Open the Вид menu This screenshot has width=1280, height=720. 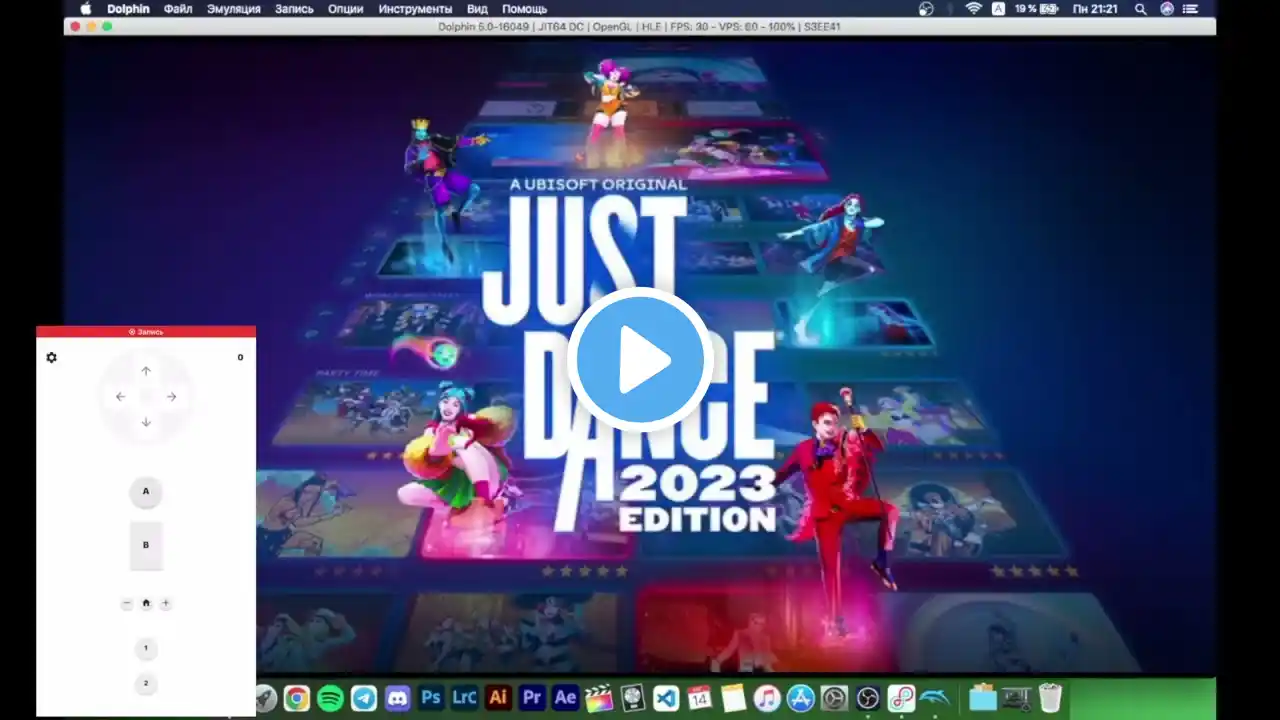click(477, 9)
